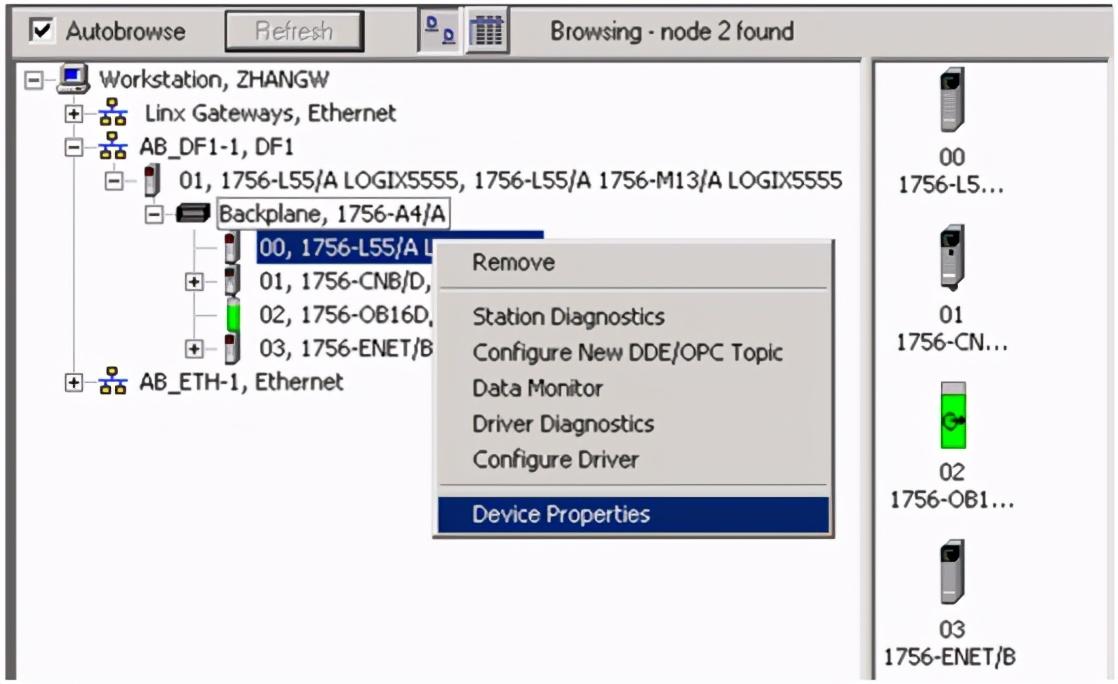Select the 03, 1756-ENET/B tree row
The width and height of the screenshot is (1118, 684).
coord(346,348)
